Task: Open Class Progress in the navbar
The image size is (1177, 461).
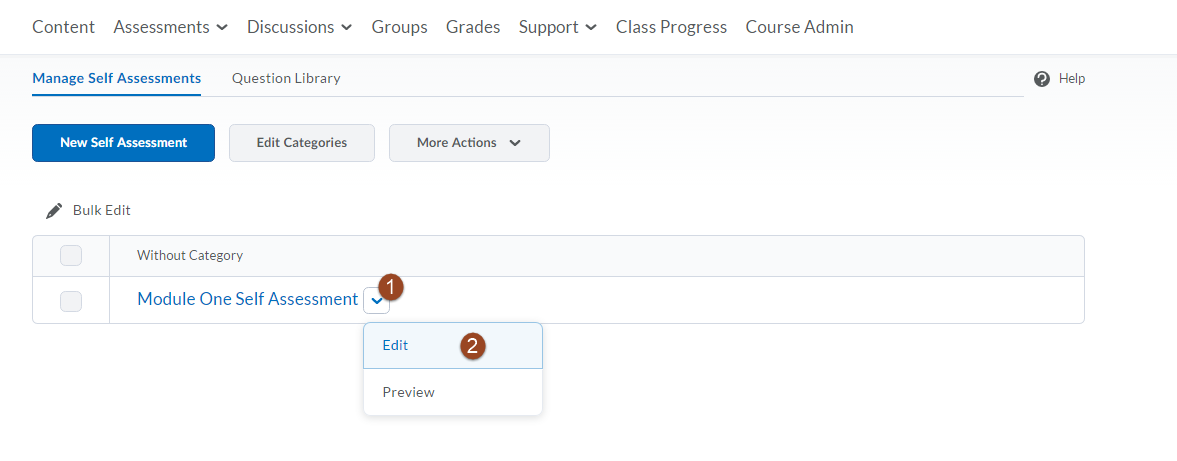Action: point(671,28)
